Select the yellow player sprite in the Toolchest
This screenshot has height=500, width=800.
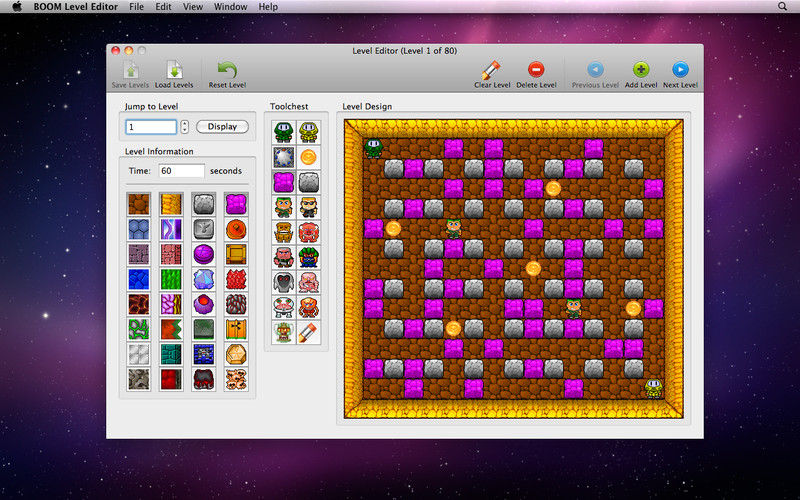[309, 133]
